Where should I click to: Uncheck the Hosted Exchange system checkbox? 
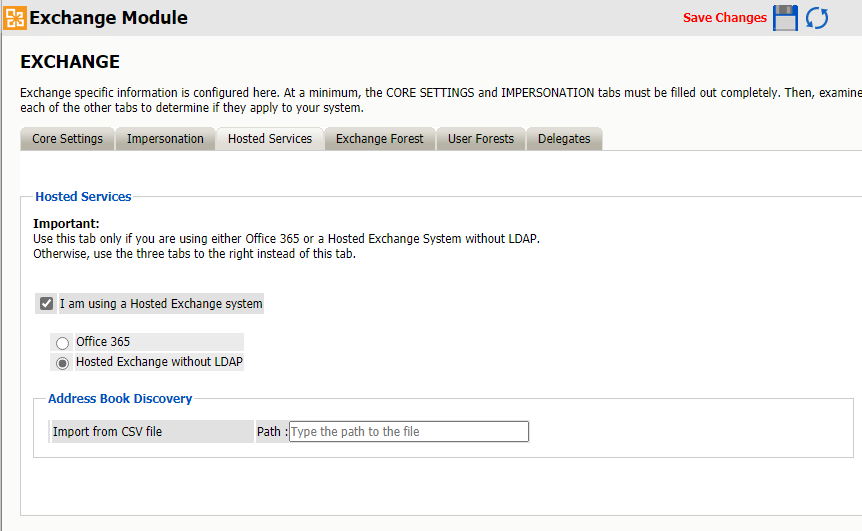click(46, 304)
